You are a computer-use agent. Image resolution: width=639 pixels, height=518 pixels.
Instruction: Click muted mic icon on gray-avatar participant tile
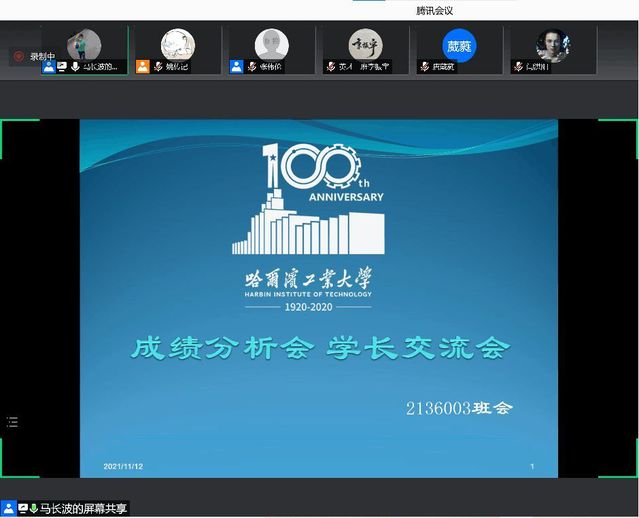pyautogui.click(x=252, y=66)
